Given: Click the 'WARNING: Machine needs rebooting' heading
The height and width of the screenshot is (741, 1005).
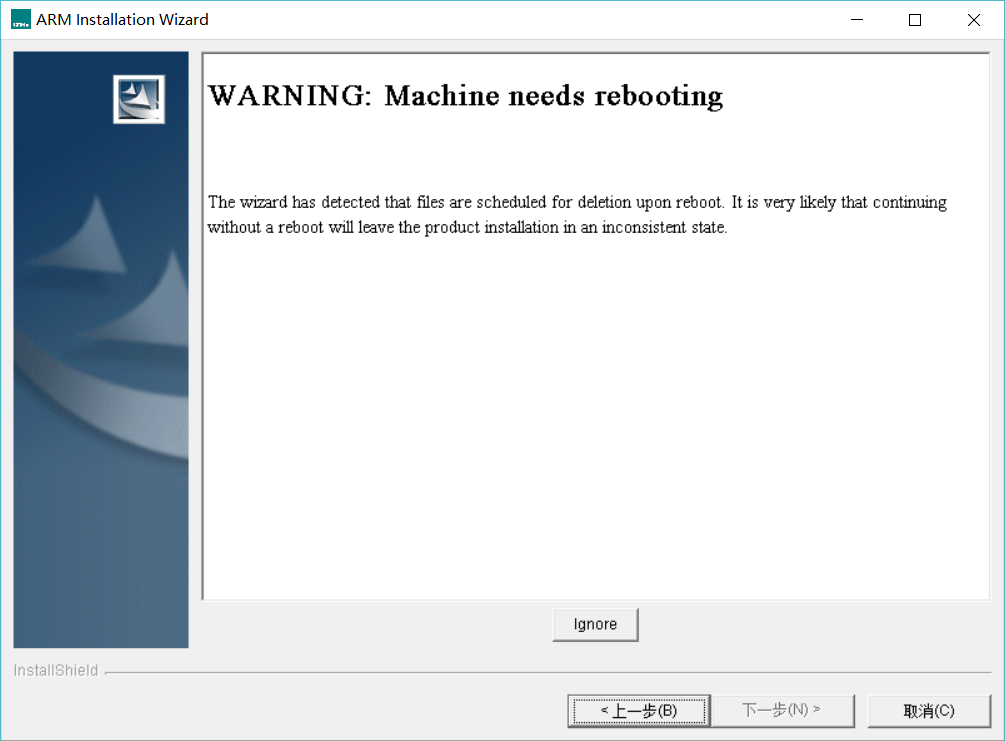Looking at the screenshot, I should [466, 96].
